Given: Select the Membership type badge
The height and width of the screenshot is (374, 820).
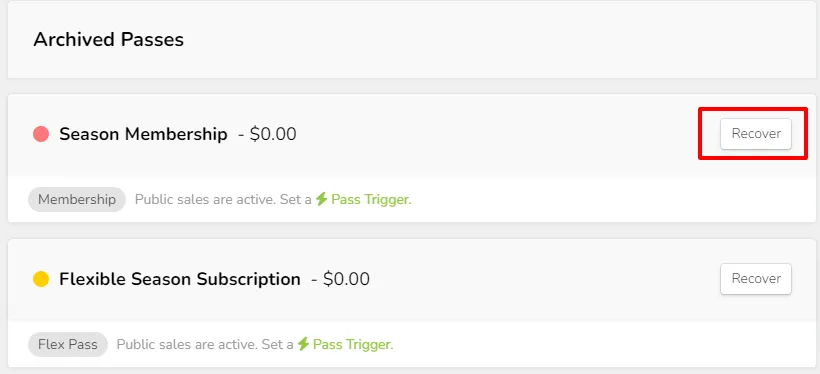Looking at the screenshot, I should [77, 199].
